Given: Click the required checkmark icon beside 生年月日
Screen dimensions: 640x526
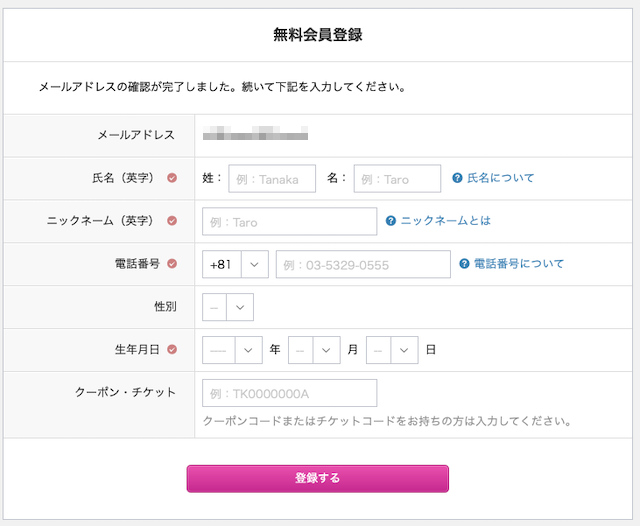Looking at the screenshot, I should [172, 349].
